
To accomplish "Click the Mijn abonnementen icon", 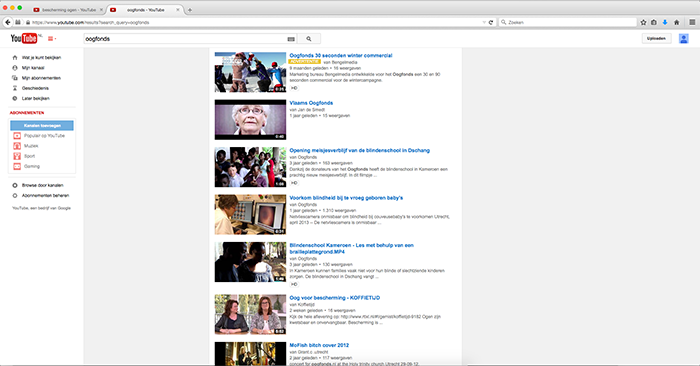I will coord(15,78).
